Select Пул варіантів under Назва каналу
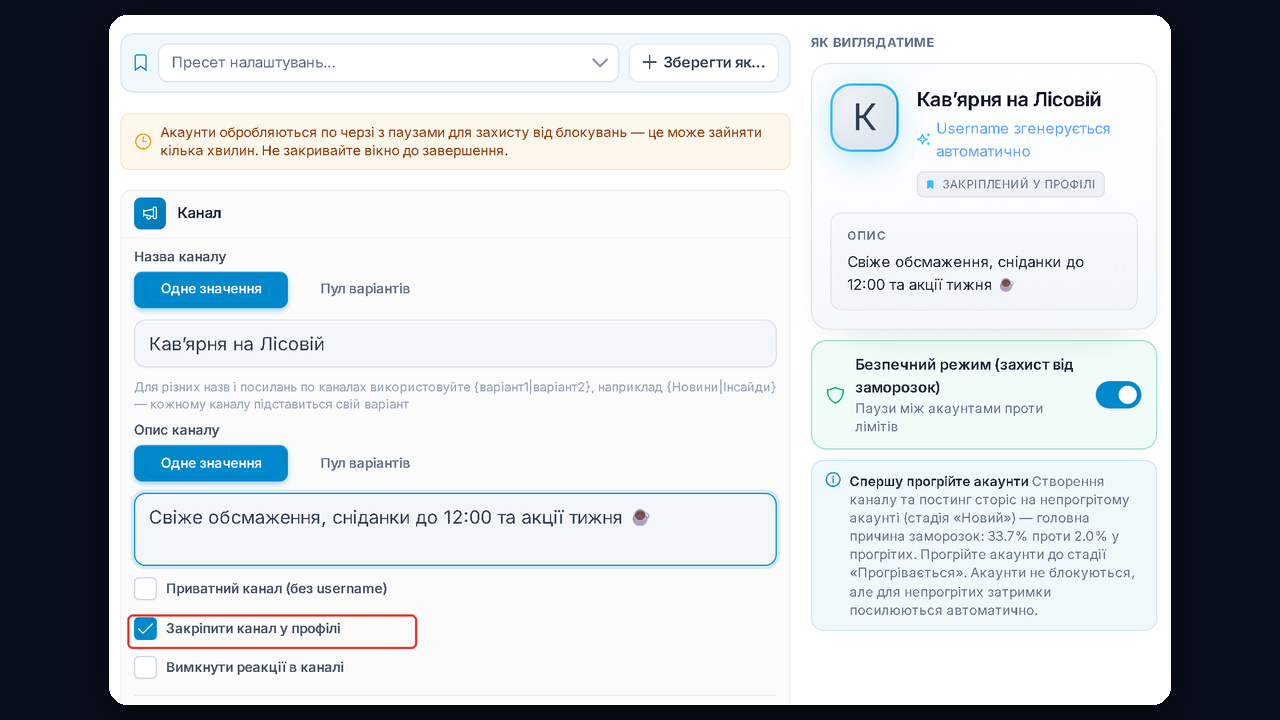Image resolution: width=1280 pixels, height=720 pixels. point(365,289)
